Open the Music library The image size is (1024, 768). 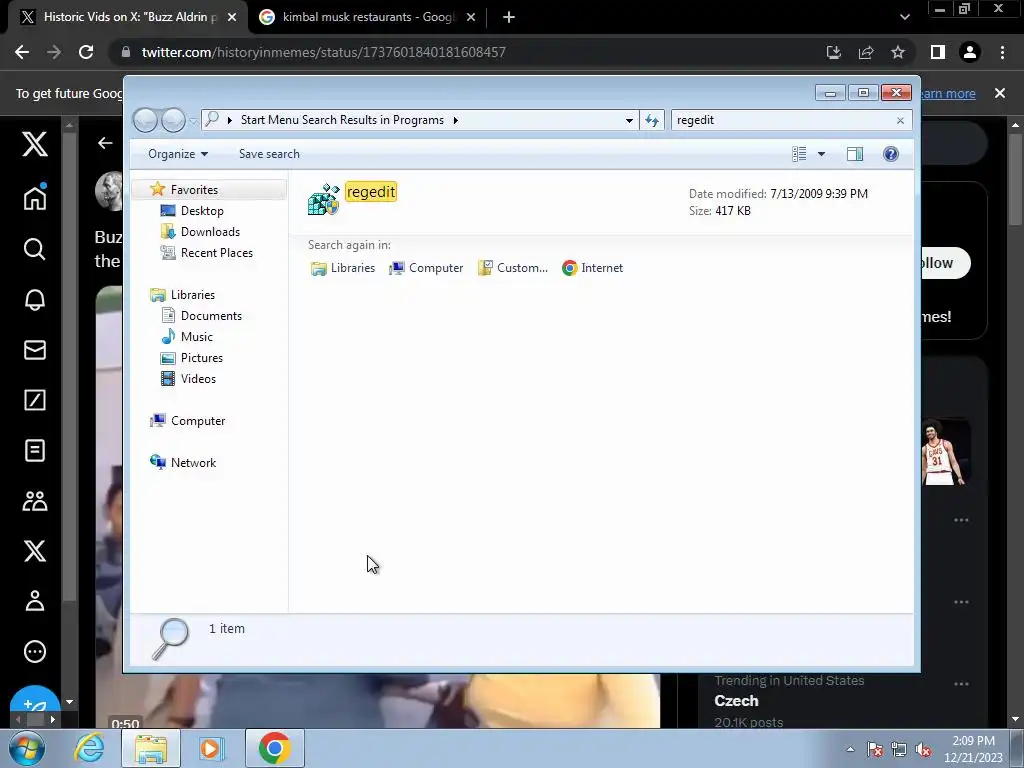pos(197,337)
